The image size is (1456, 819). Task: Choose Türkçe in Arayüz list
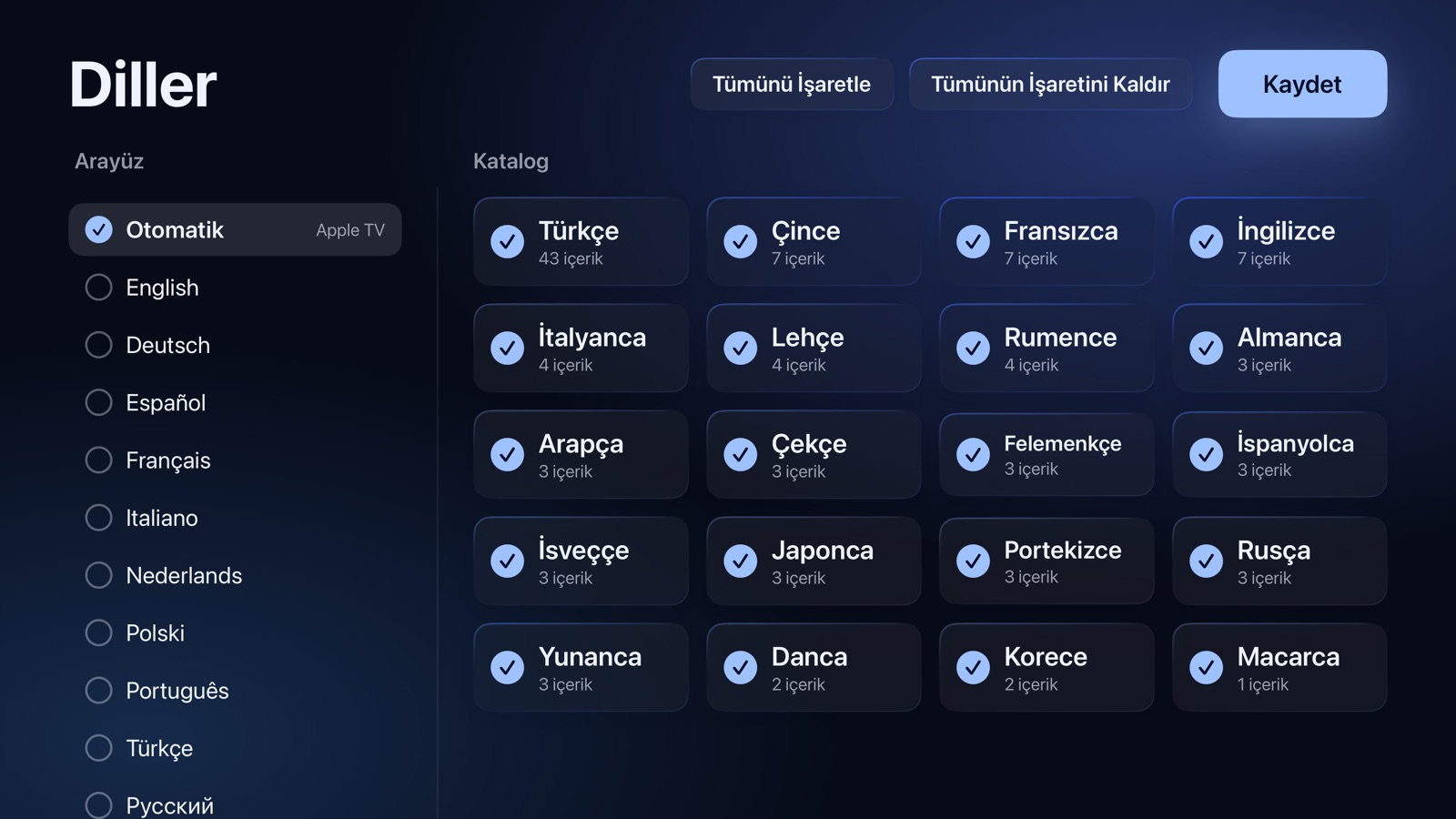tap(235, 748)
